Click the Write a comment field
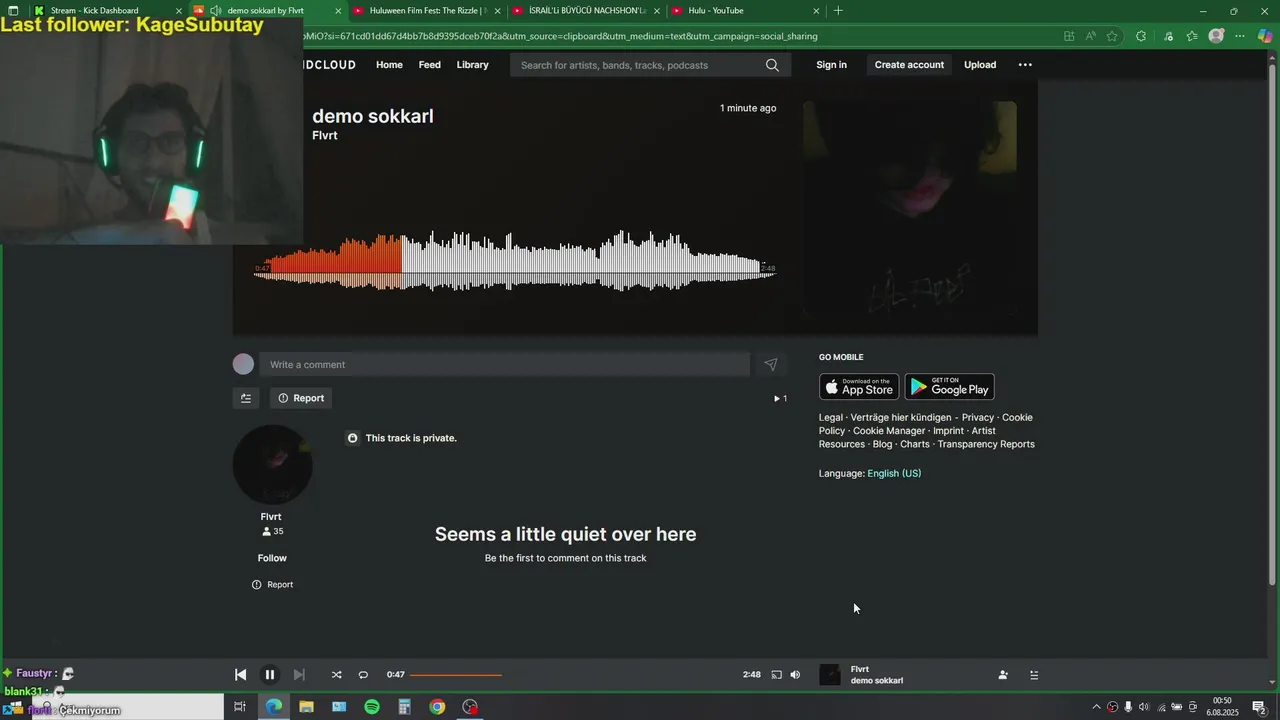The image size is (1280, 720). point(504,365)
